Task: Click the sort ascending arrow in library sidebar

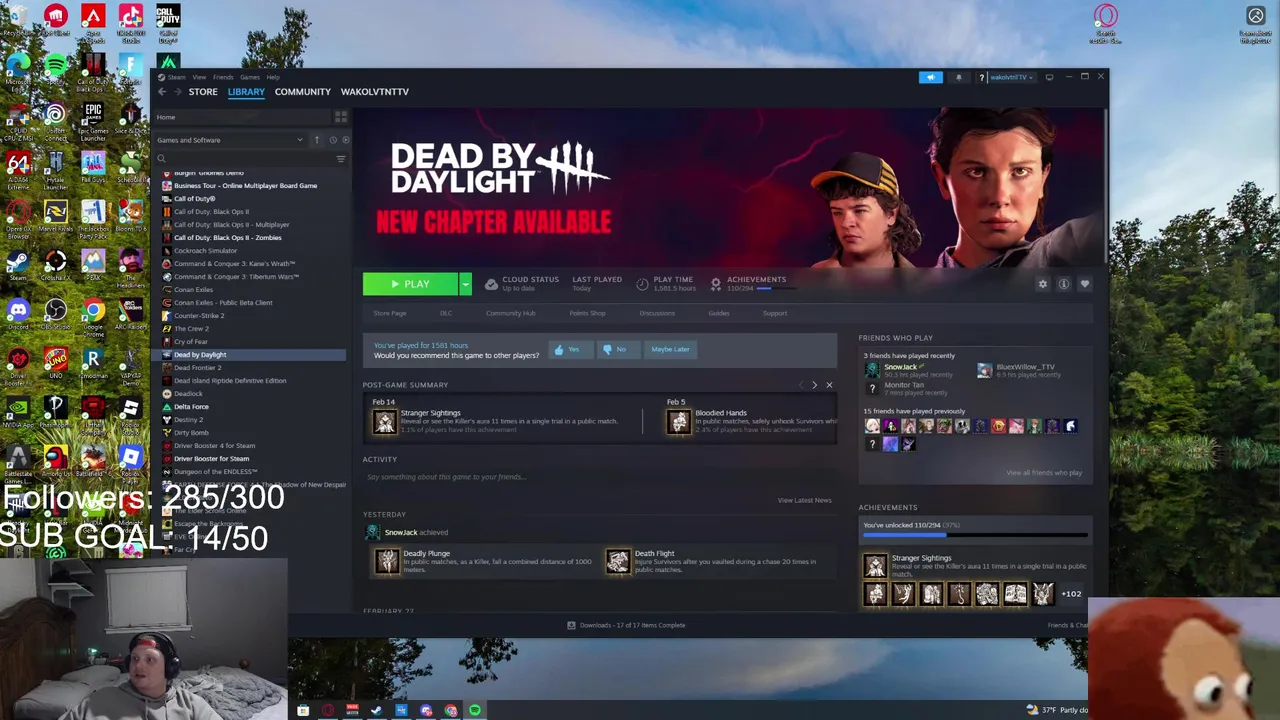Action: coord(317,140)
